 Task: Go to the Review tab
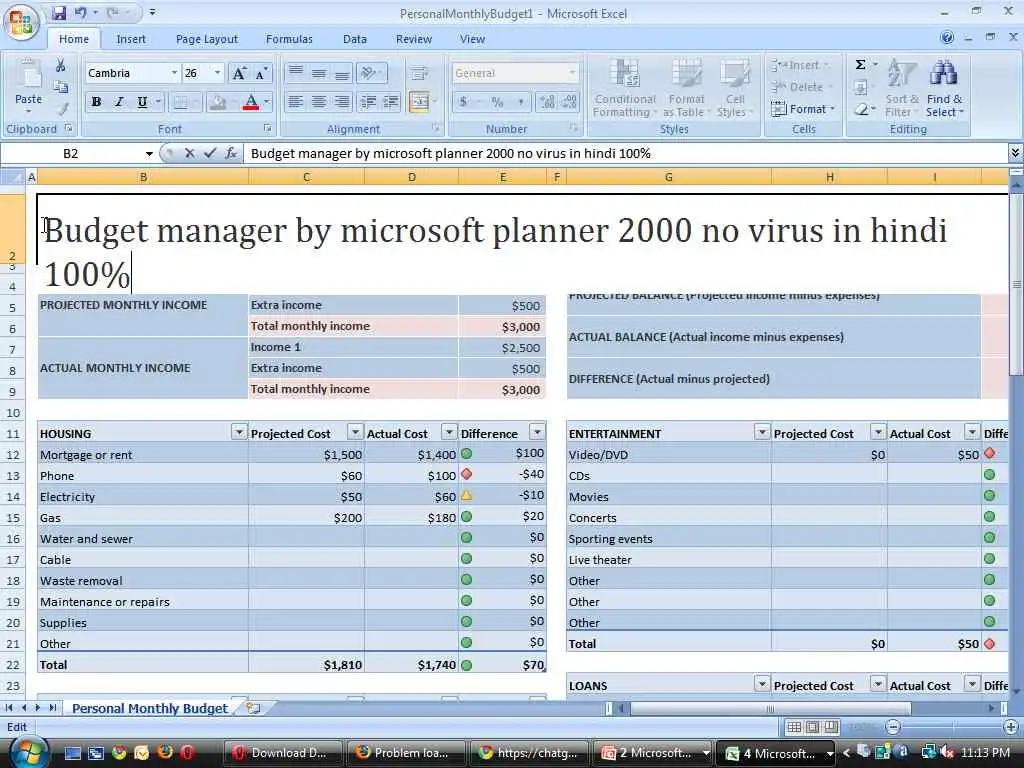pyautogui.click(x=413, y=39)
